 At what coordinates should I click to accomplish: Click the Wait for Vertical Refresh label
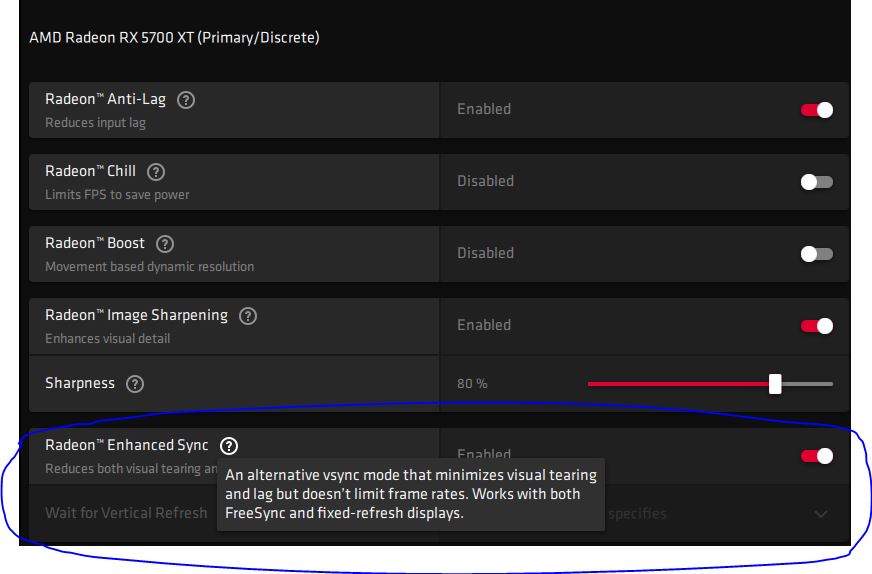coord(126,513)
